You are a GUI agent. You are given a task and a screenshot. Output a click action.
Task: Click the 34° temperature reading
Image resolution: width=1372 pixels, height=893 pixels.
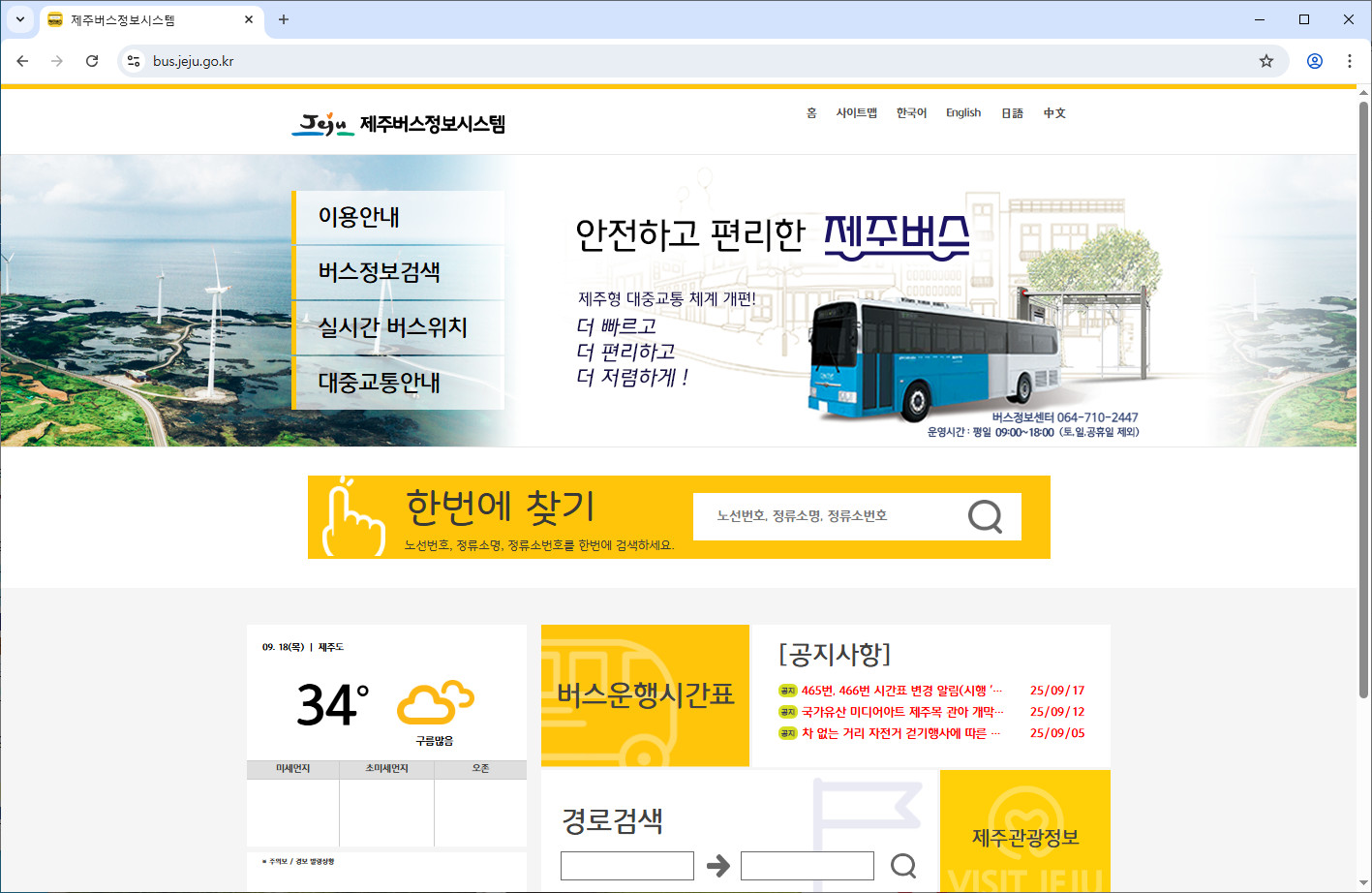[x=332, y=704]
